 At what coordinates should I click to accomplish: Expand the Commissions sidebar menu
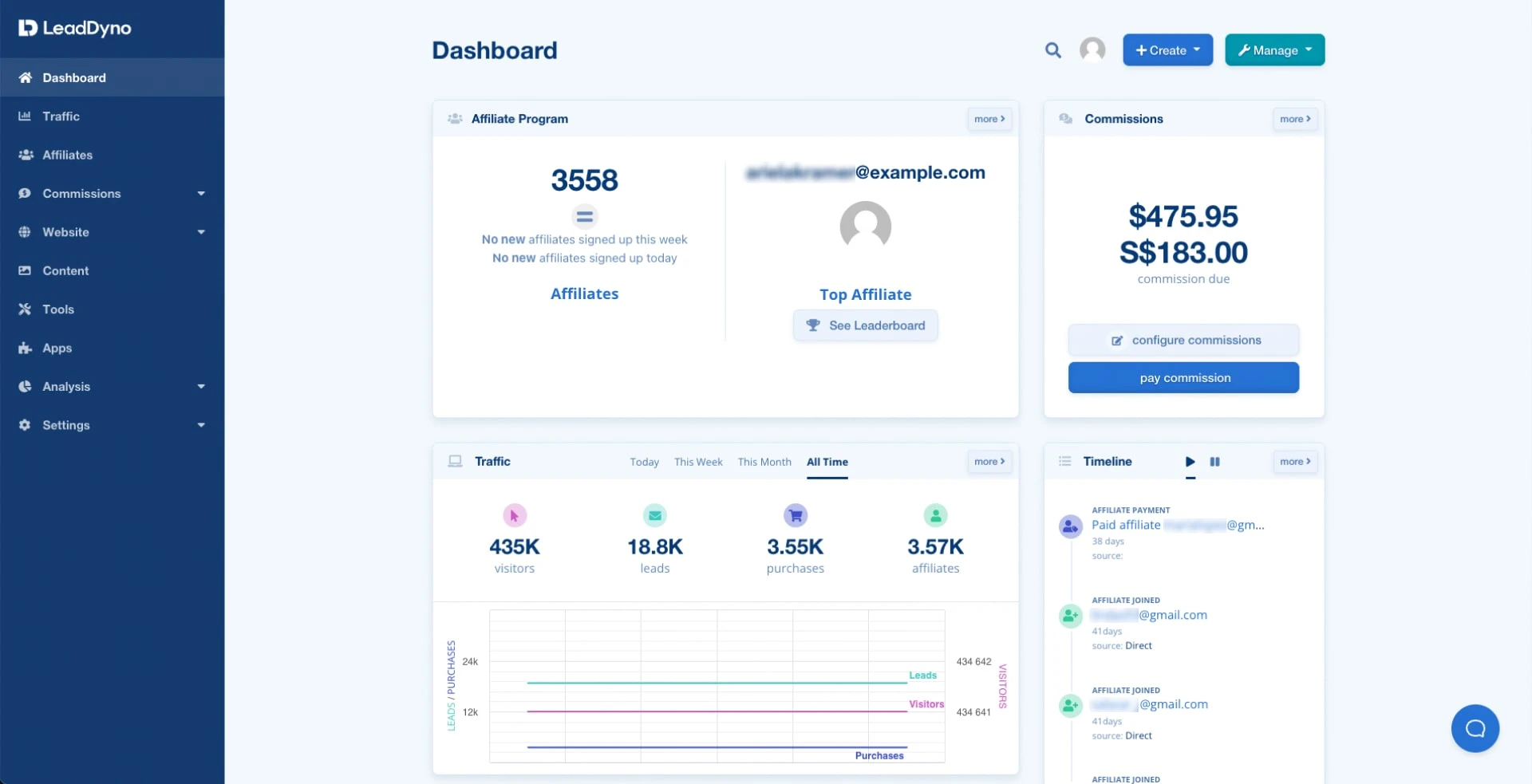pyautogui.click(x=112, y=194)
